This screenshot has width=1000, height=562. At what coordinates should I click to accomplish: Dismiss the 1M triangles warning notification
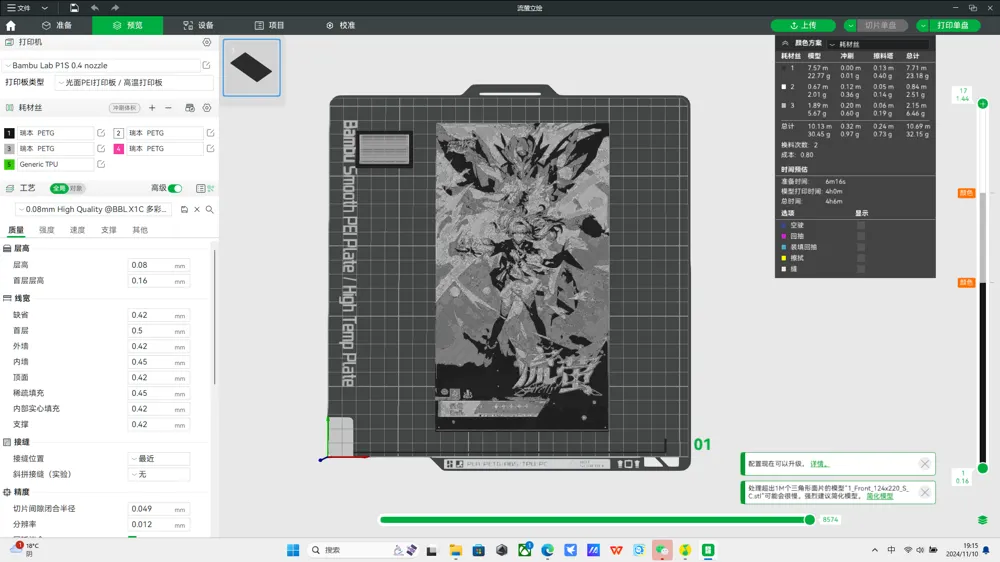click(925, 492)
